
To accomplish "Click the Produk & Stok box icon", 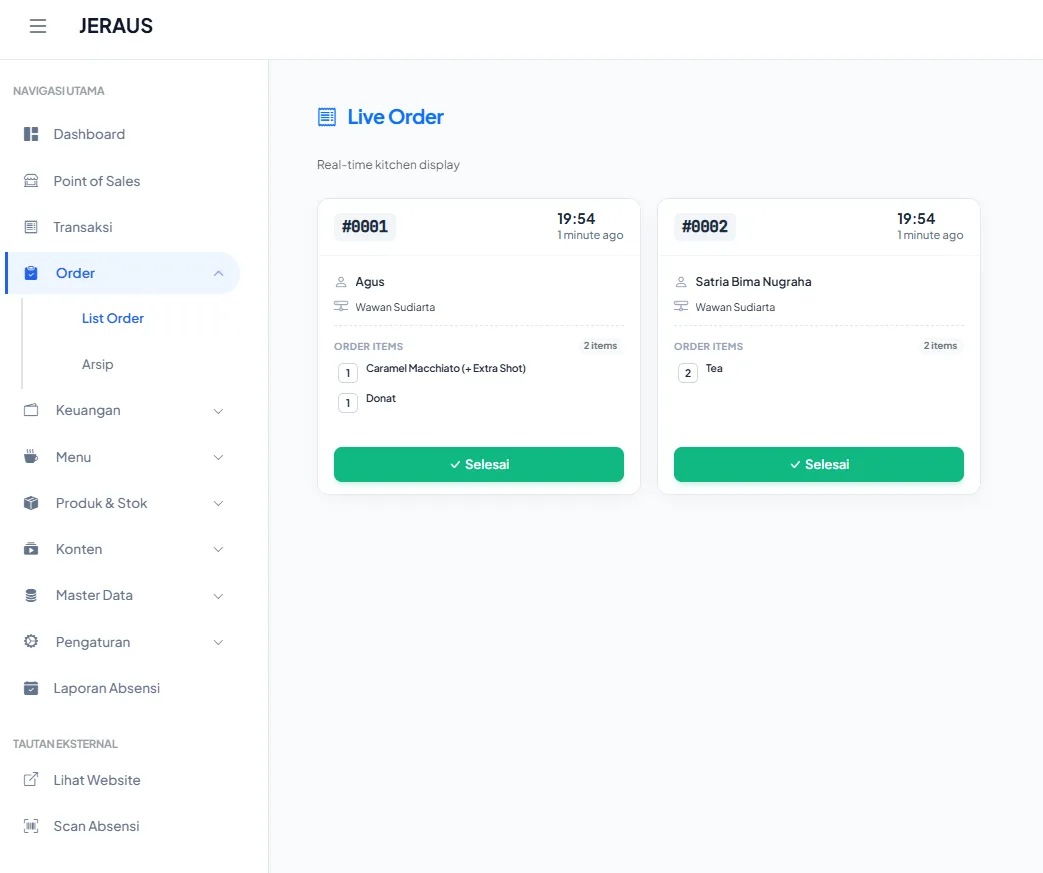I will click(31, 503).
